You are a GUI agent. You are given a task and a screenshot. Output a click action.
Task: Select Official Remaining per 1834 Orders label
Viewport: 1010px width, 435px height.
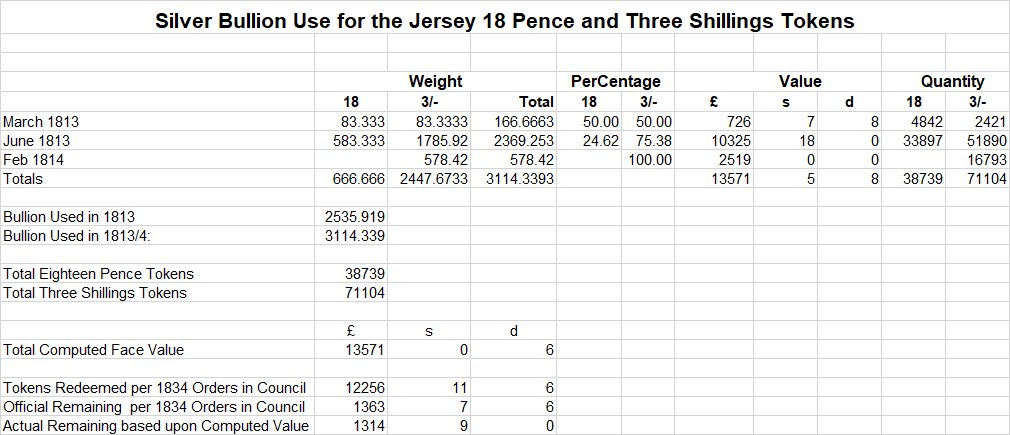point(154,407)
